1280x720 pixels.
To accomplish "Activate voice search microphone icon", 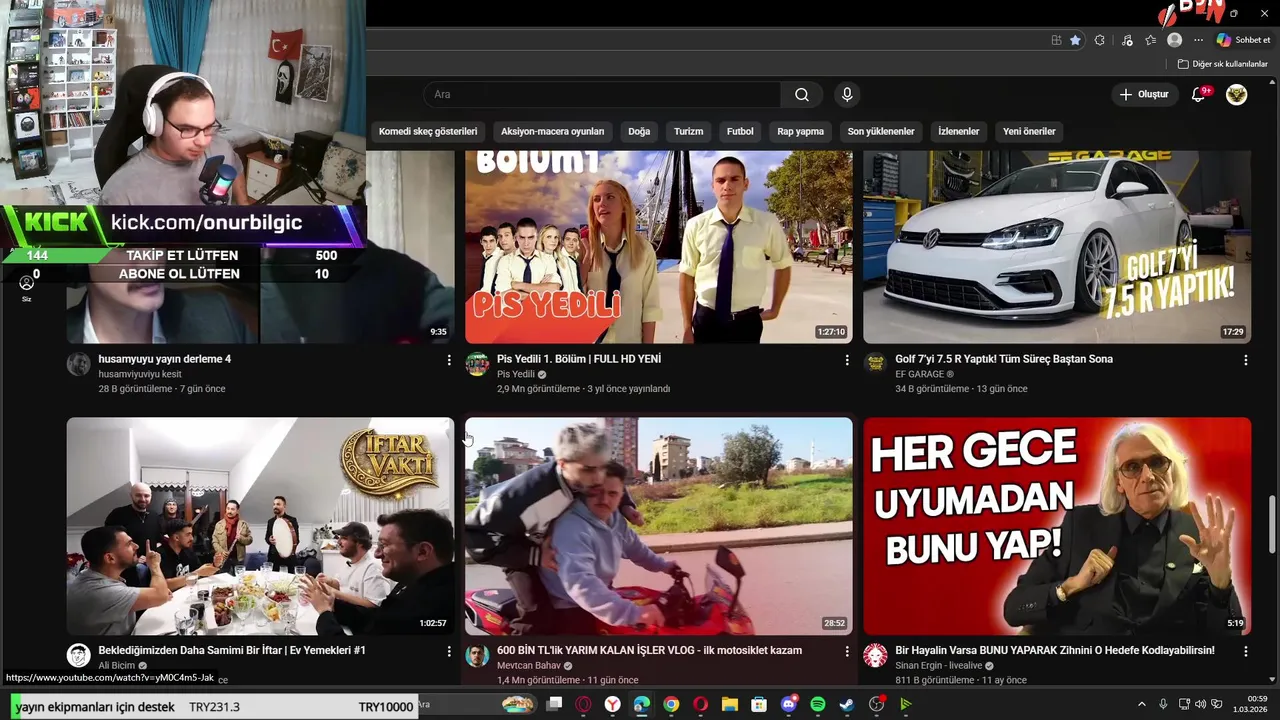I will (847, 95).
